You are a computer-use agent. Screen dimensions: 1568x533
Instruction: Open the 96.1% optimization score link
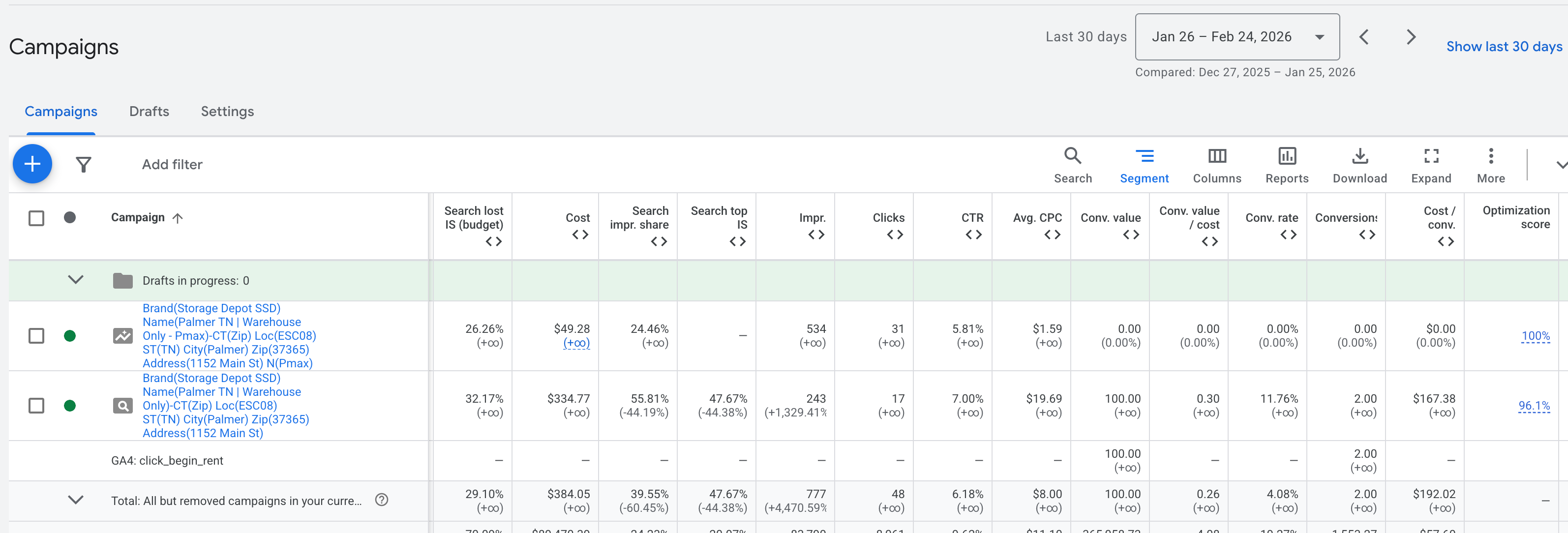1533,406
